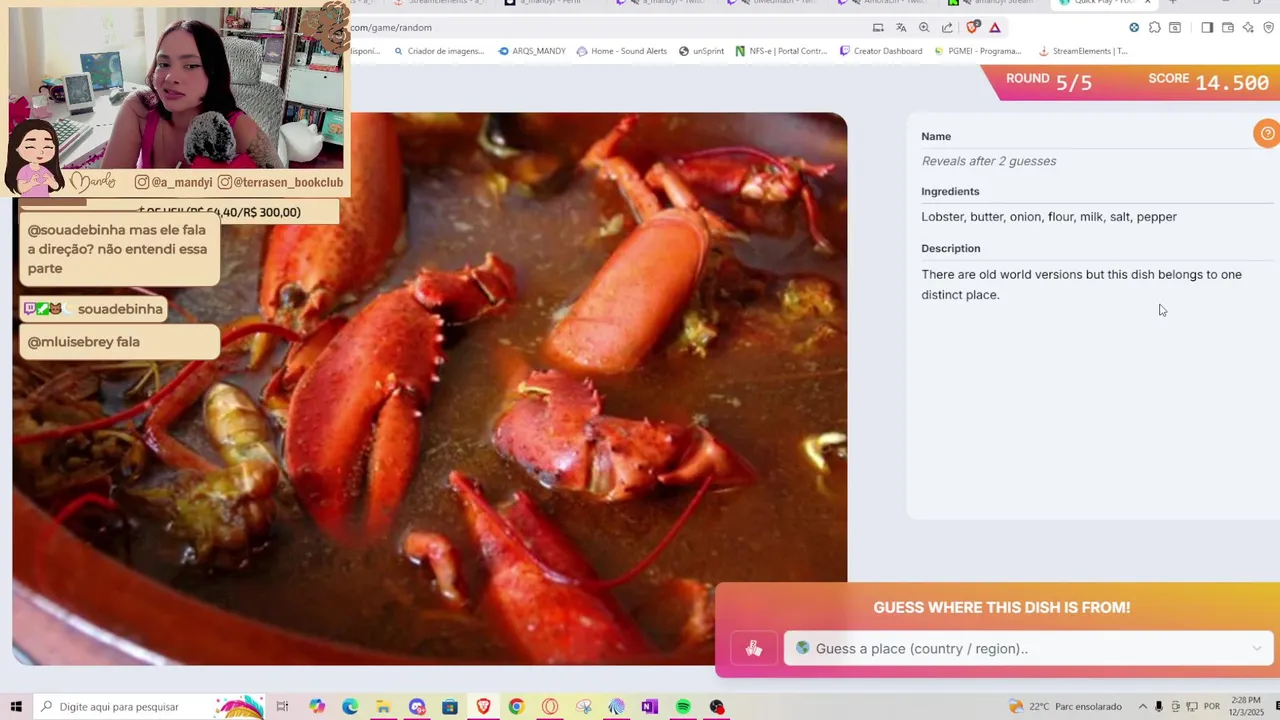The height and width of the screenshot is (720, 1280).
Task: Open the Creator Dashboard bookmark
Action: point(881,51)
